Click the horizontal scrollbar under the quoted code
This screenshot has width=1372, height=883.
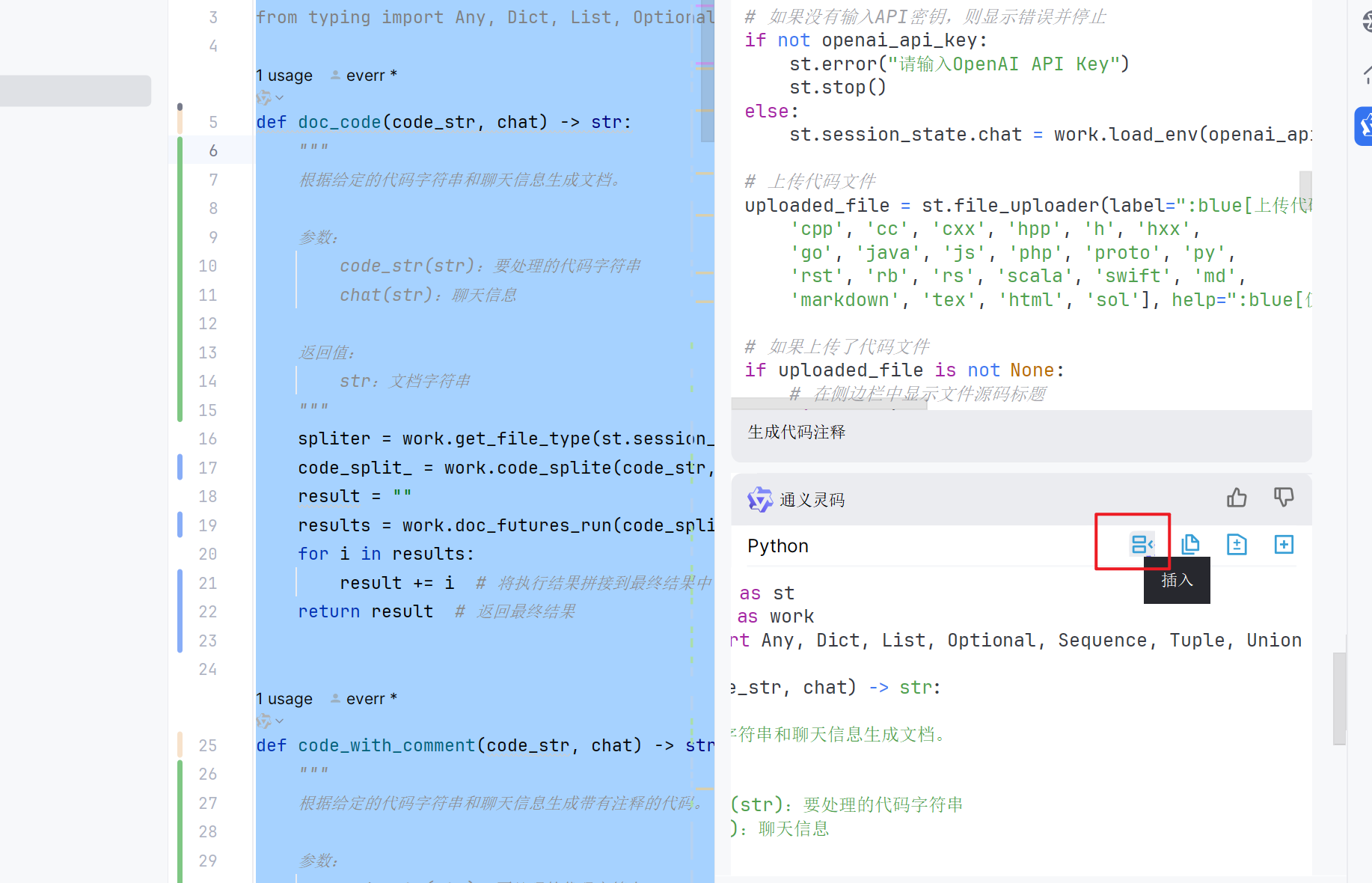(x=829, y=404)
